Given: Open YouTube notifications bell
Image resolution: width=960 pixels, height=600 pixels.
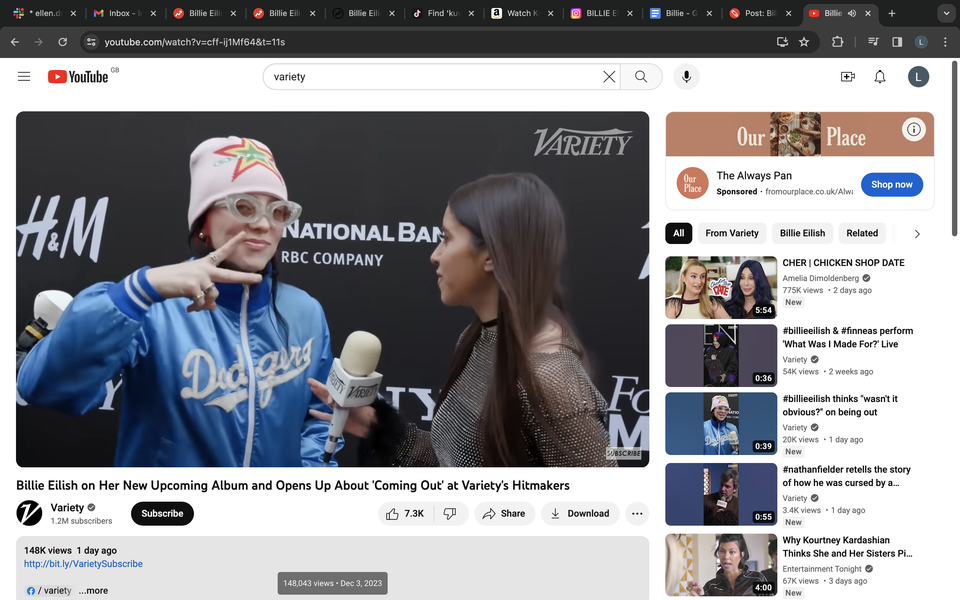Looking at the screenshot, I should (880, 77).
